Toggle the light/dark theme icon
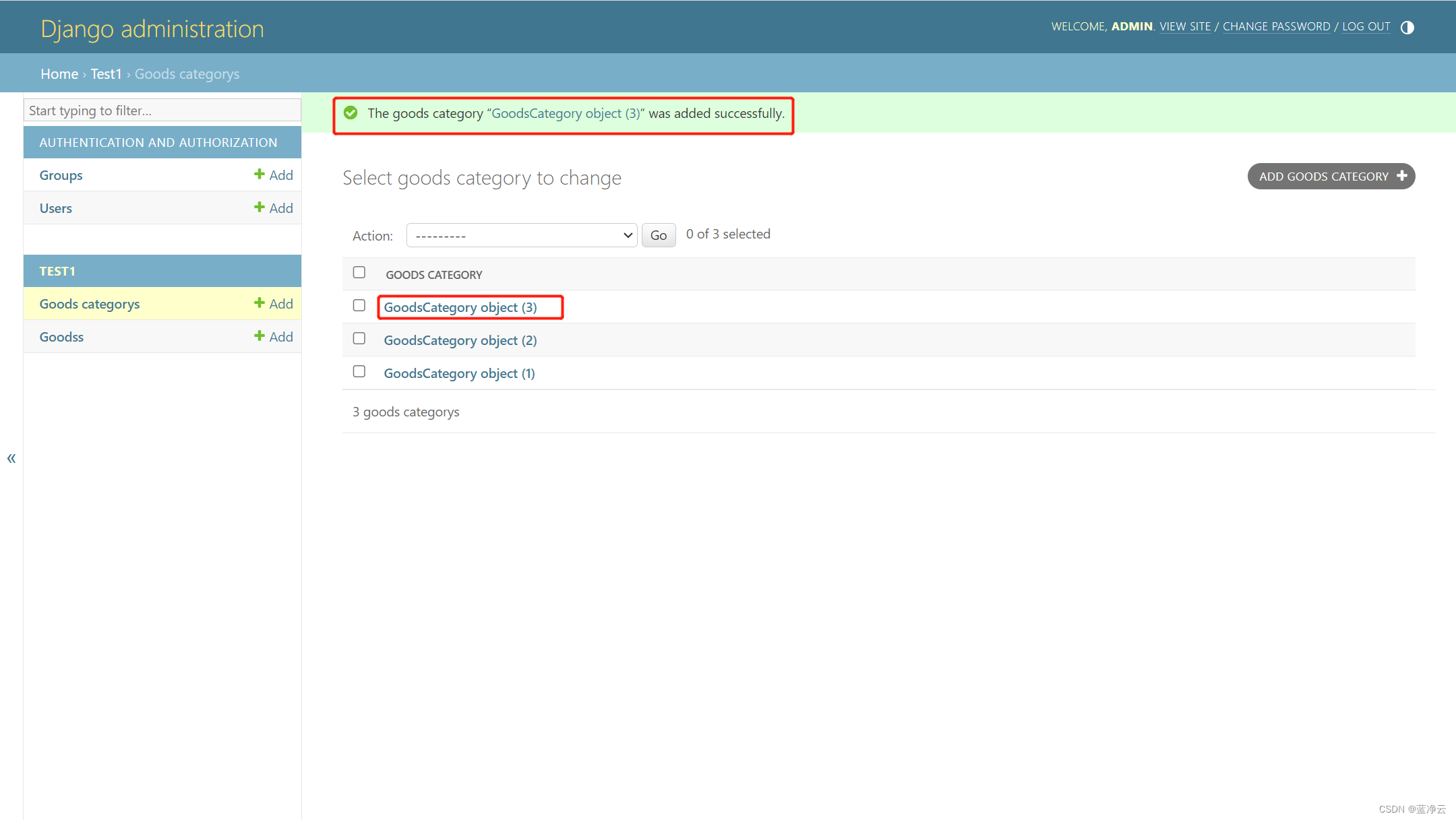 (1407, 28)
